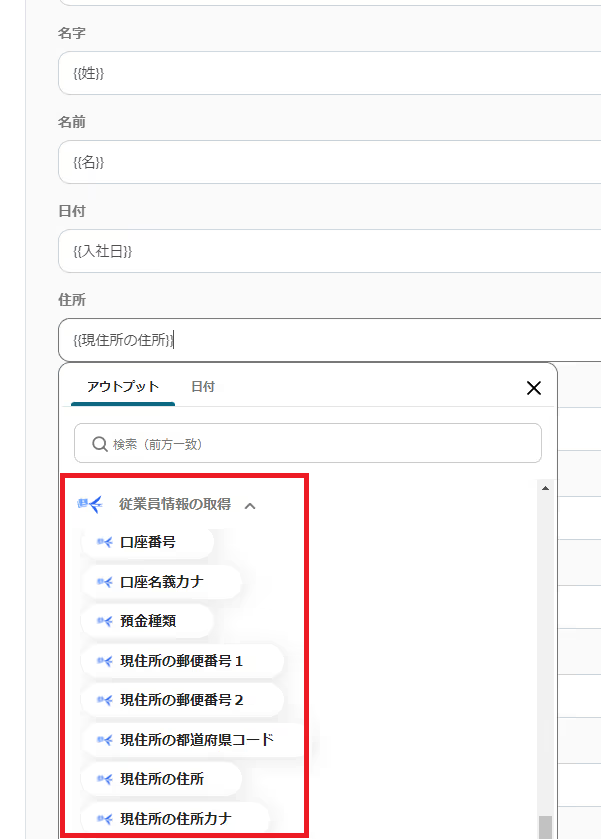Switch to the 日付 tab in popup
Image resolution: width=601 pixels, height=839 pixels.
pyautogui.click(x=203, y=387)
